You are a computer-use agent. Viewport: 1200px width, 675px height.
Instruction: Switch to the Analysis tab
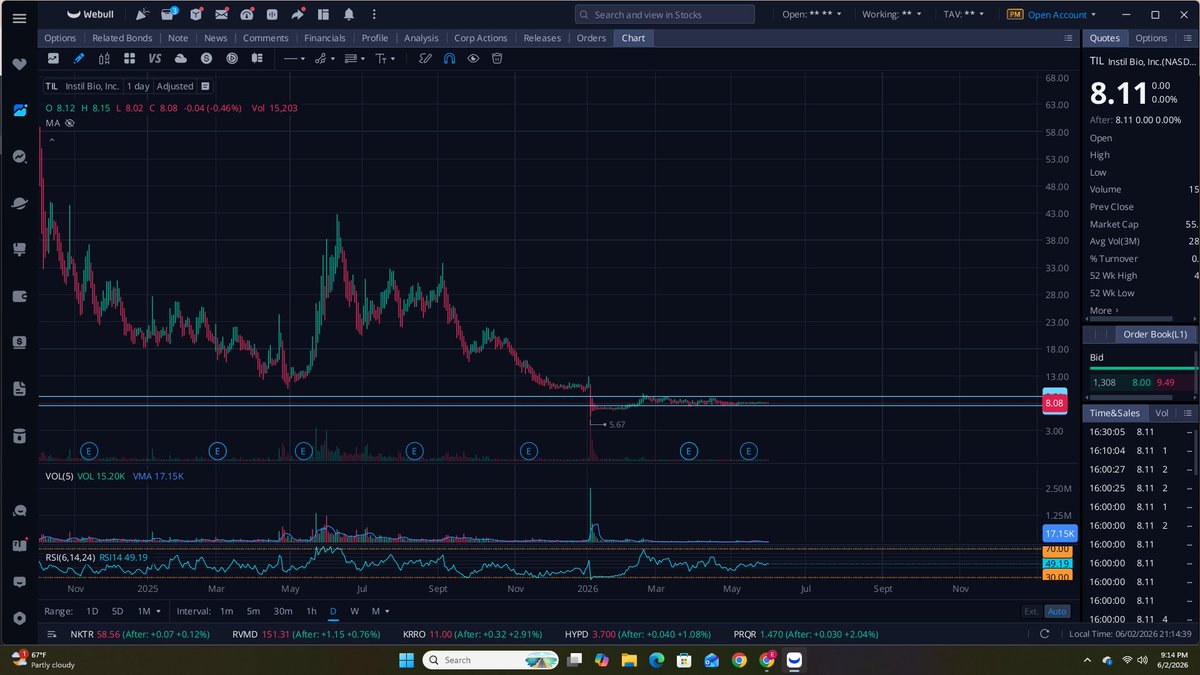[421, 38]
